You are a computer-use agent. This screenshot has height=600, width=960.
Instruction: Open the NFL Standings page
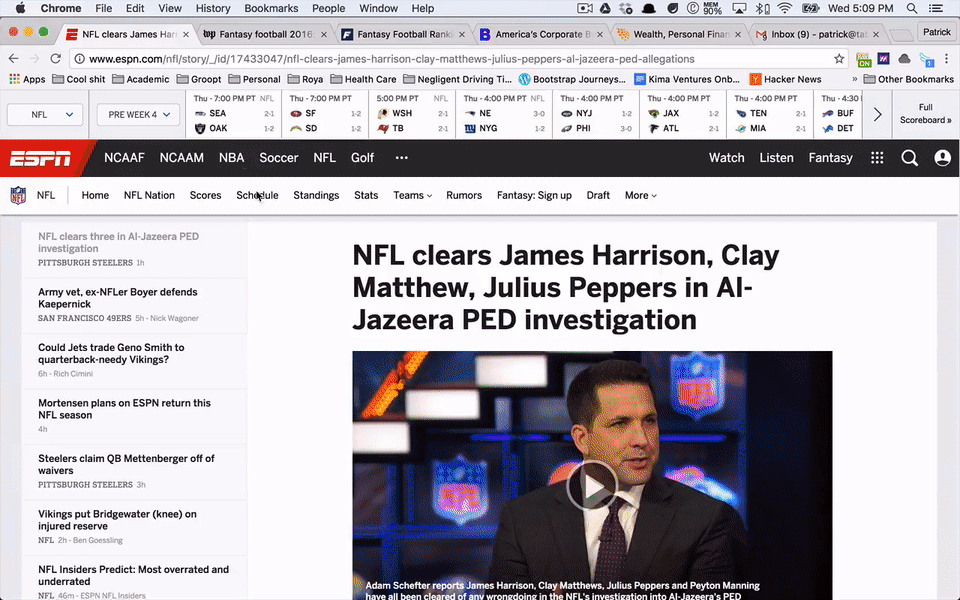pos(316,195)
